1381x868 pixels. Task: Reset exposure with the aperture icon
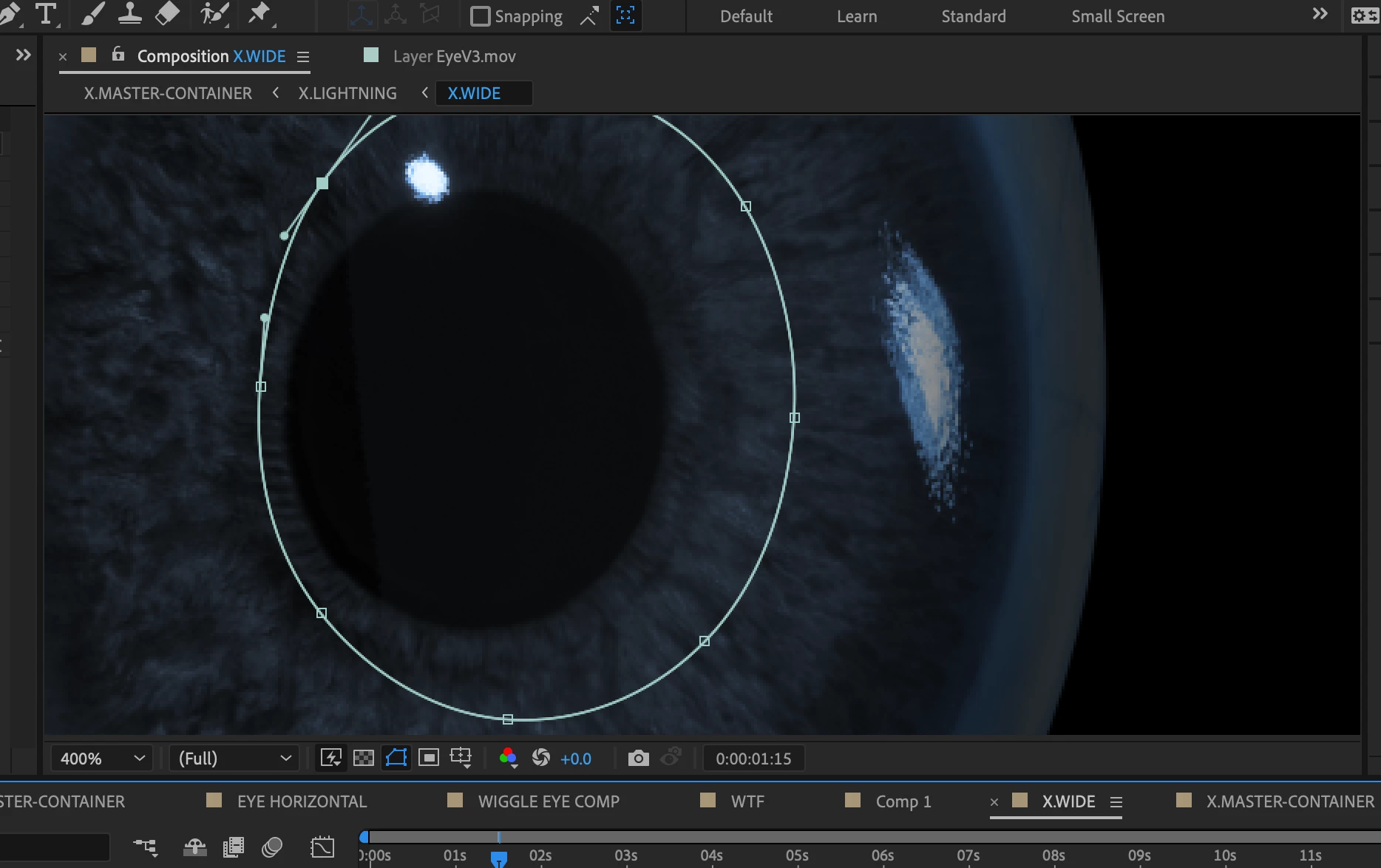click(541, 758)
